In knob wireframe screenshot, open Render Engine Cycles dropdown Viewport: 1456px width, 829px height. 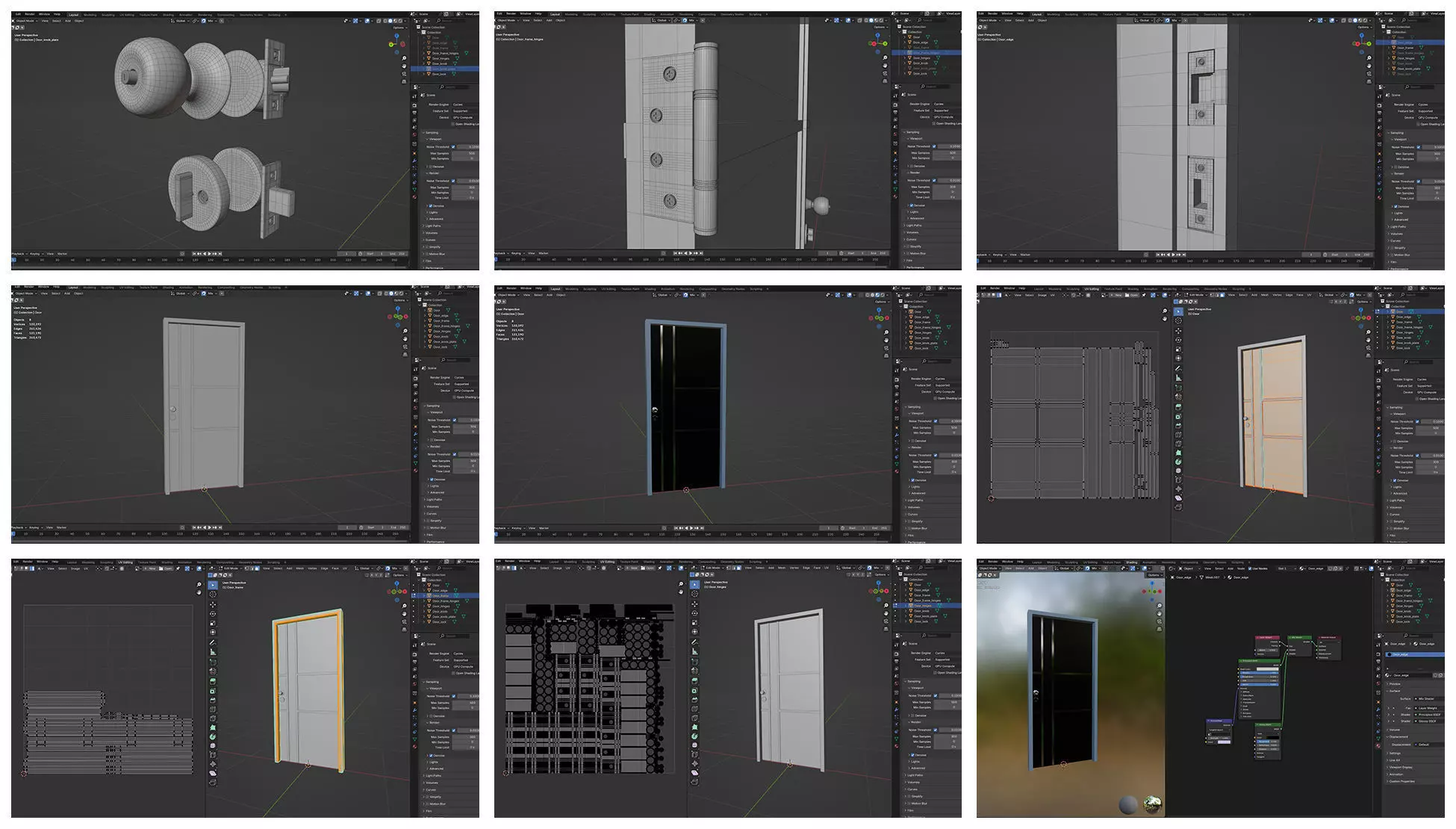(466, 105)
